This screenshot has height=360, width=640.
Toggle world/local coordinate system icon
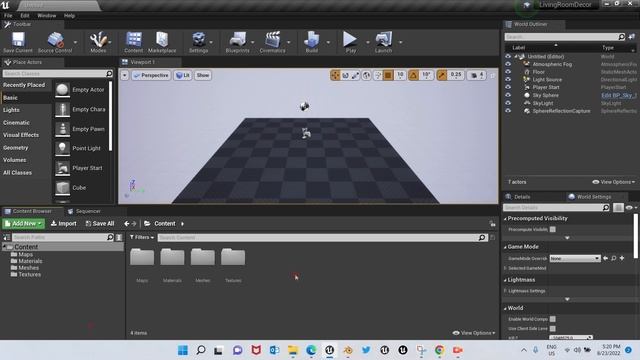[x=366, y=75]
